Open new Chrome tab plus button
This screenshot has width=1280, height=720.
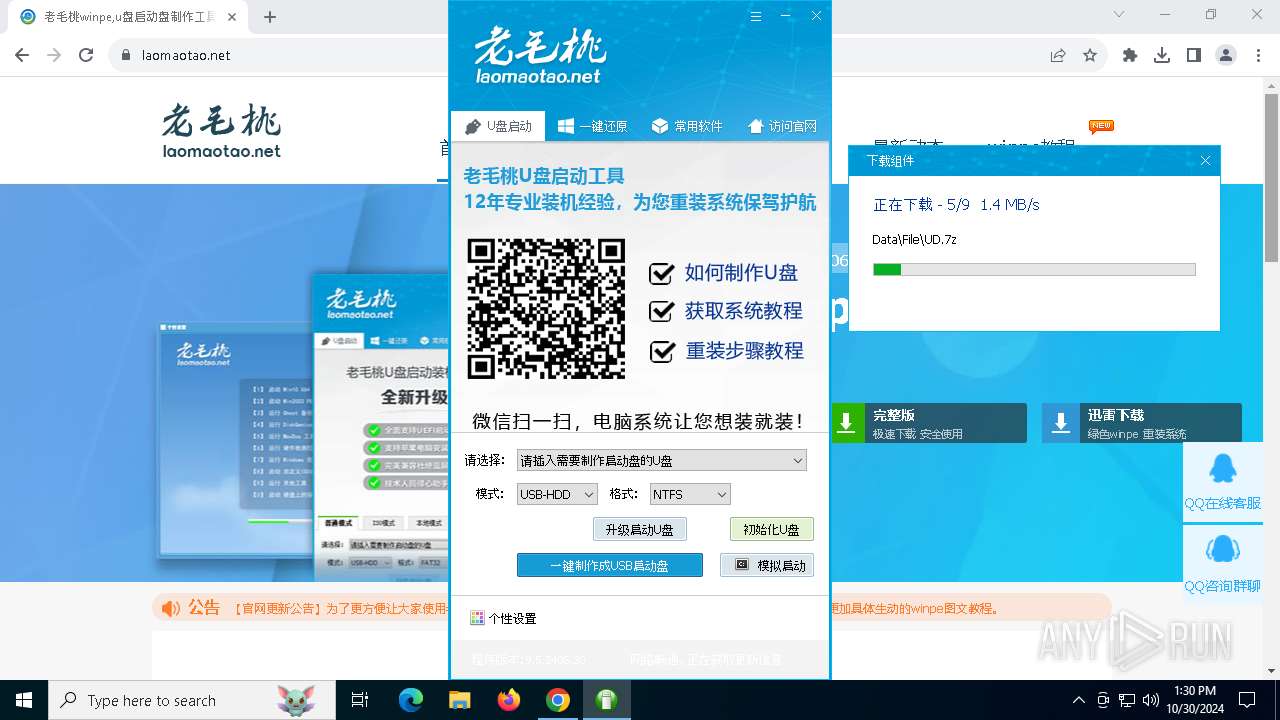click(x=270, y=17)
